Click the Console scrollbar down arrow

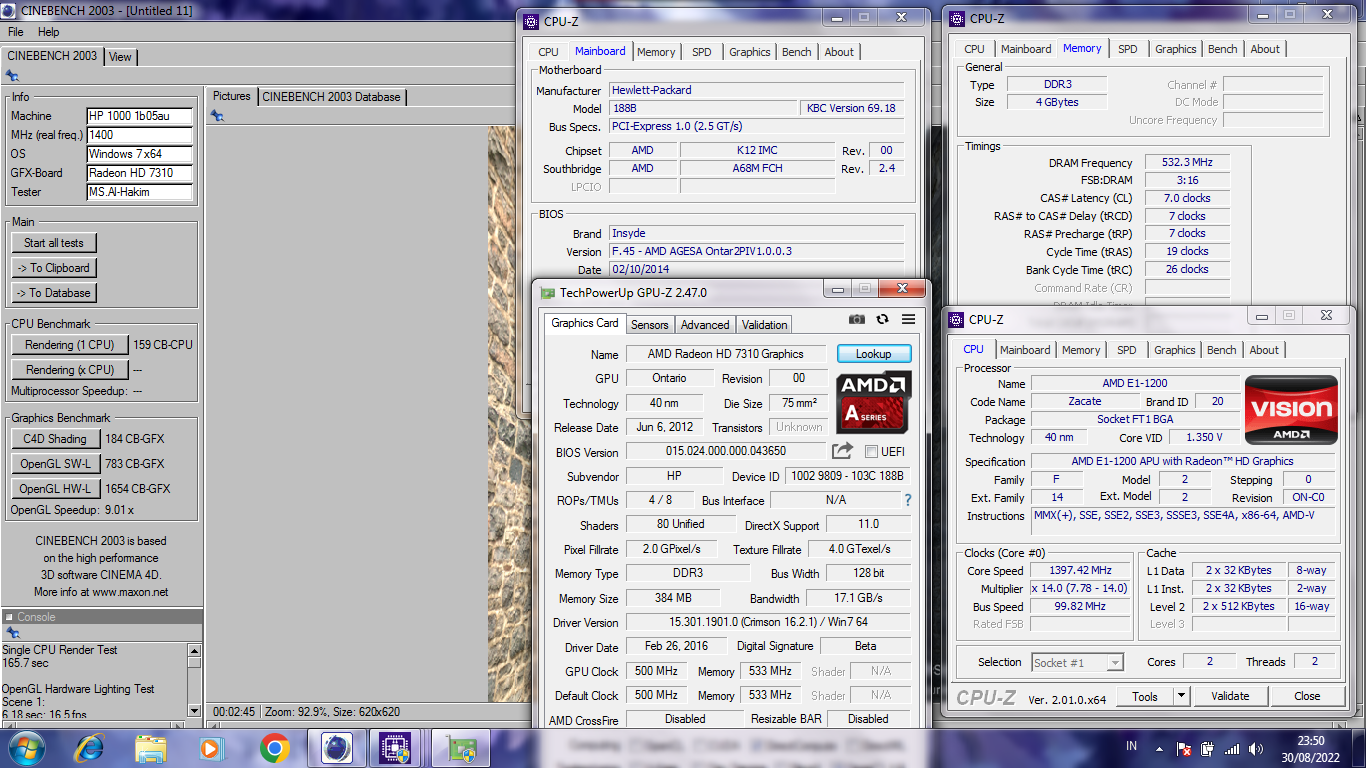click(194, 710)
